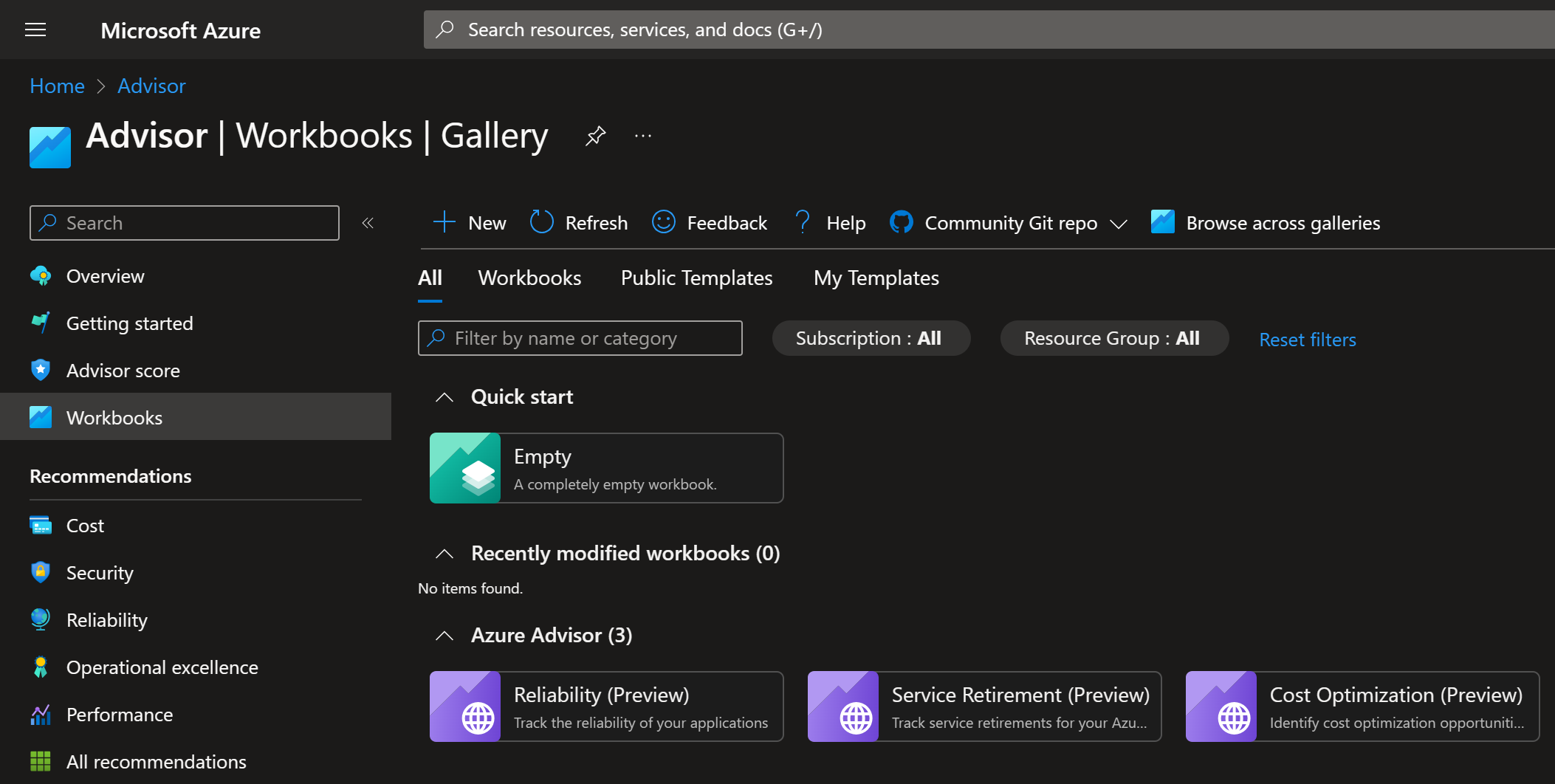The image size is (1555, 784).
Task: Collapse the Quick start section
Action: (x=444, y=397)
